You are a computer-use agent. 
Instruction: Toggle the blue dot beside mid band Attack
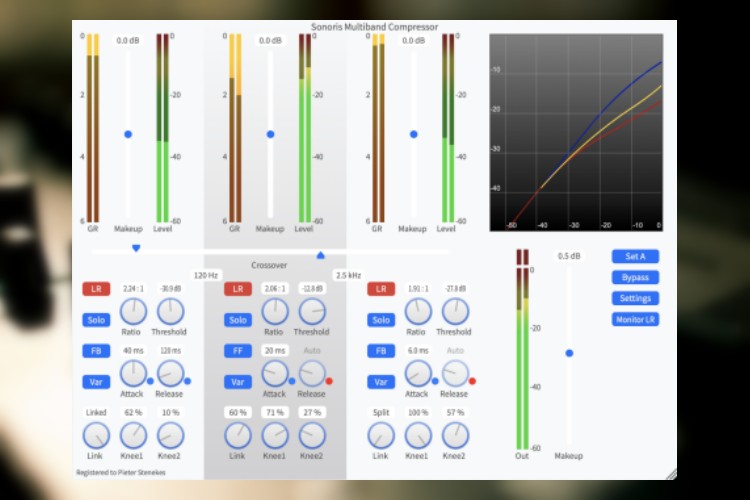tap(292, 381)
